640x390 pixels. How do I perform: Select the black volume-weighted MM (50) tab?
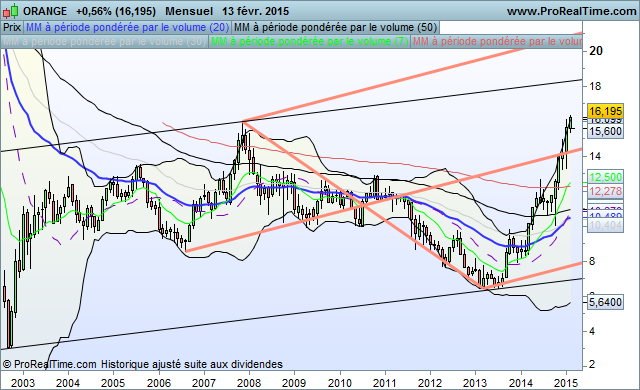tap(336, 27)
